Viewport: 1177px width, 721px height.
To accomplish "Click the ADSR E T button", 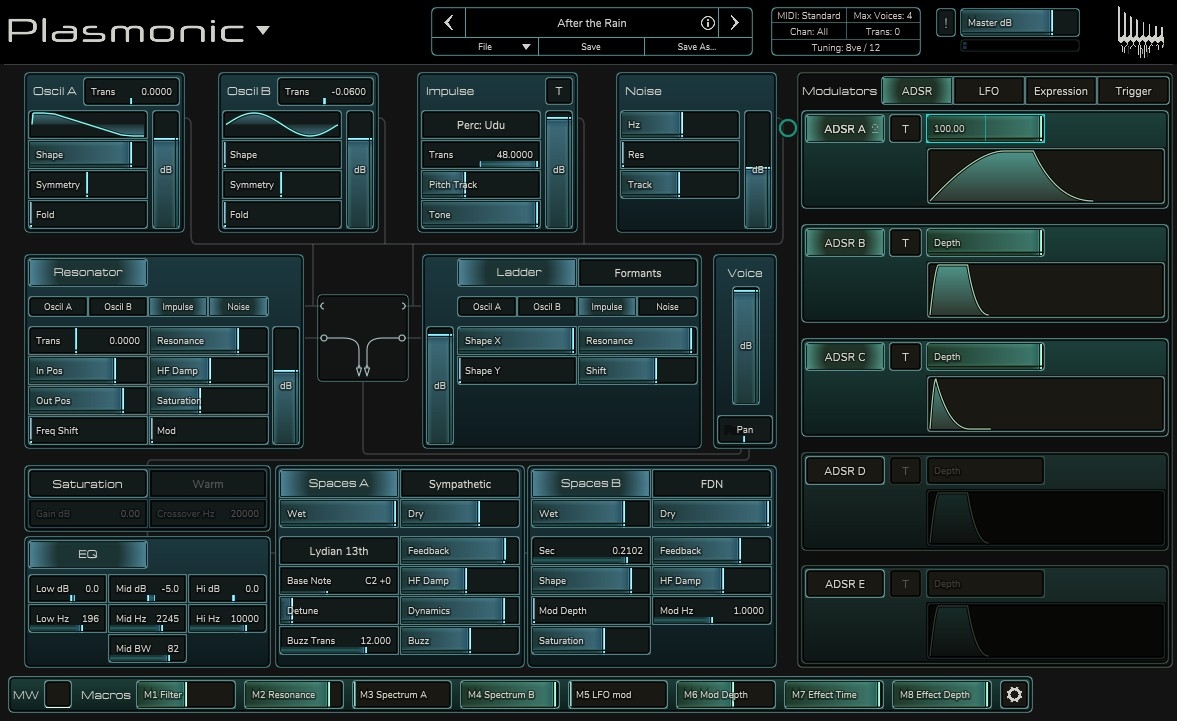I will pos(905,584).
